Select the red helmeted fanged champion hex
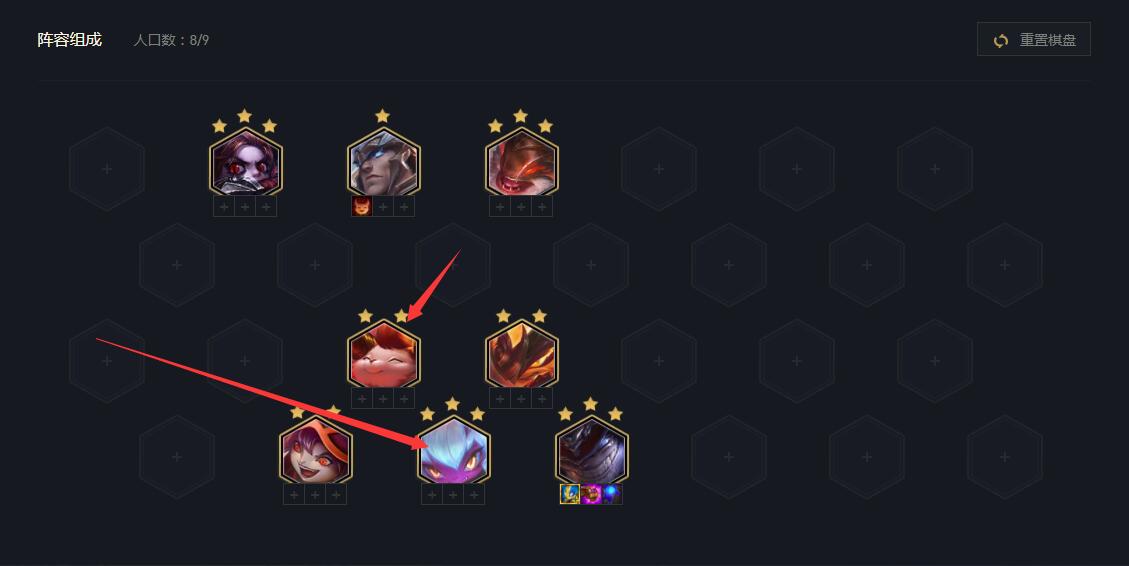This screenshot has height=566, width=1129. (x=522, y=162)
